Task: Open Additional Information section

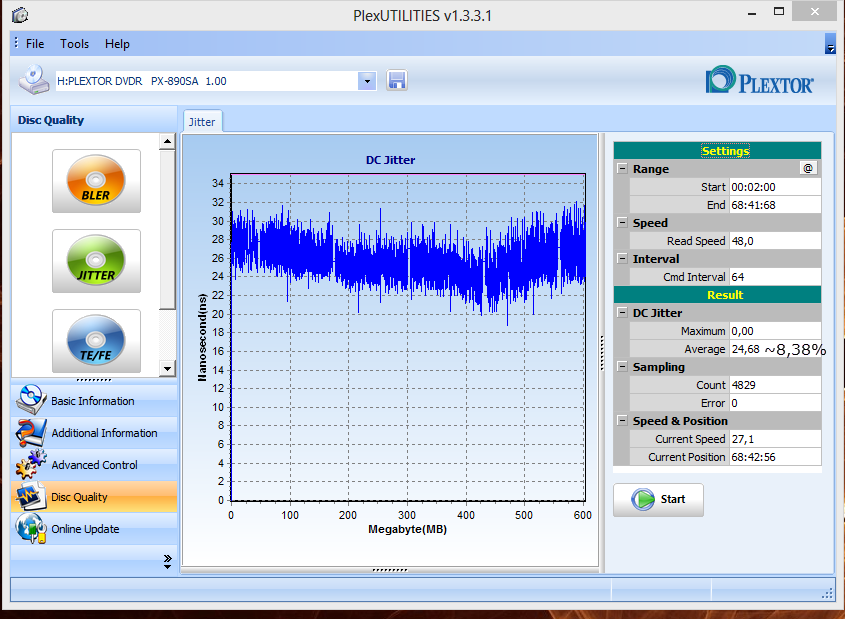Action: [x=94, y=433]
